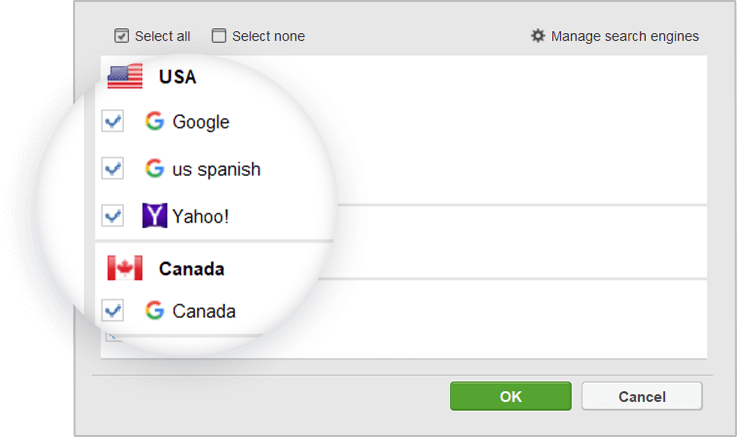Click the Select all checkbox icon
Screen dimensions: 737x437
121,36
